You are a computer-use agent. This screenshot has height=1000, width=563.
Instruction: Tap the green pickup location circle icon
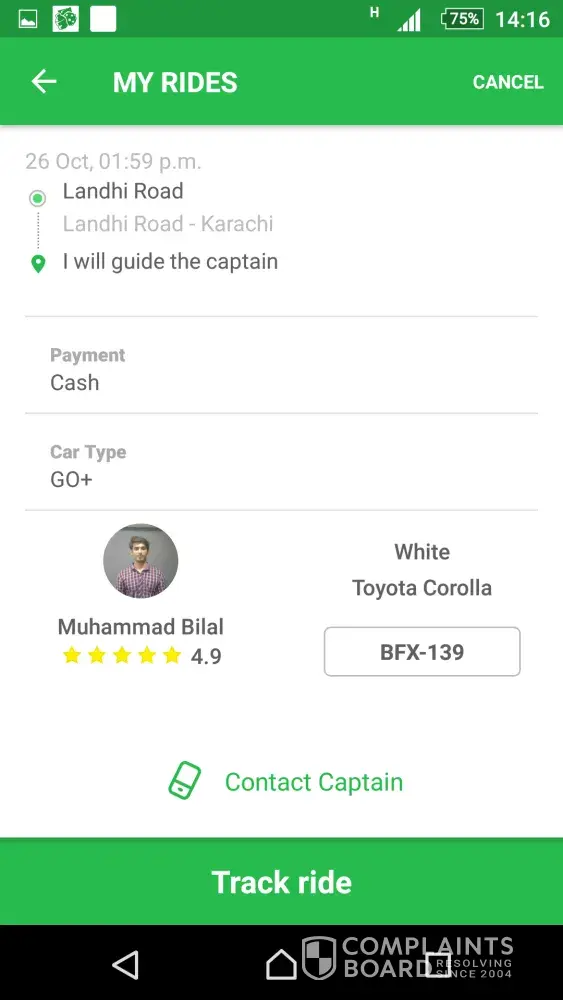pyautogui.click(x=38, y=198)
